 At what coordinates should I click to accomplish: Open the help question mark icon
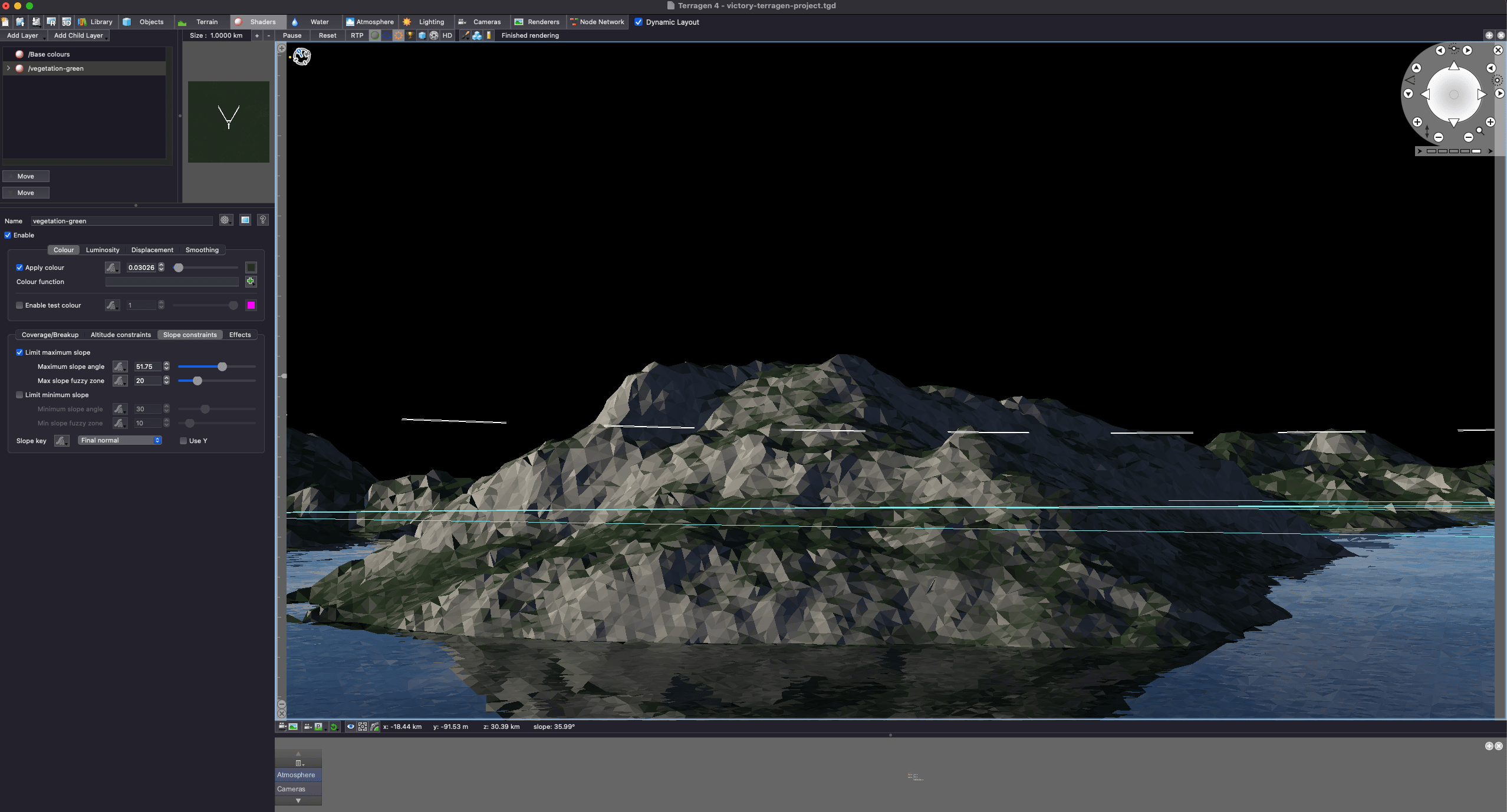pyautogui.click(x=263, y=220)
